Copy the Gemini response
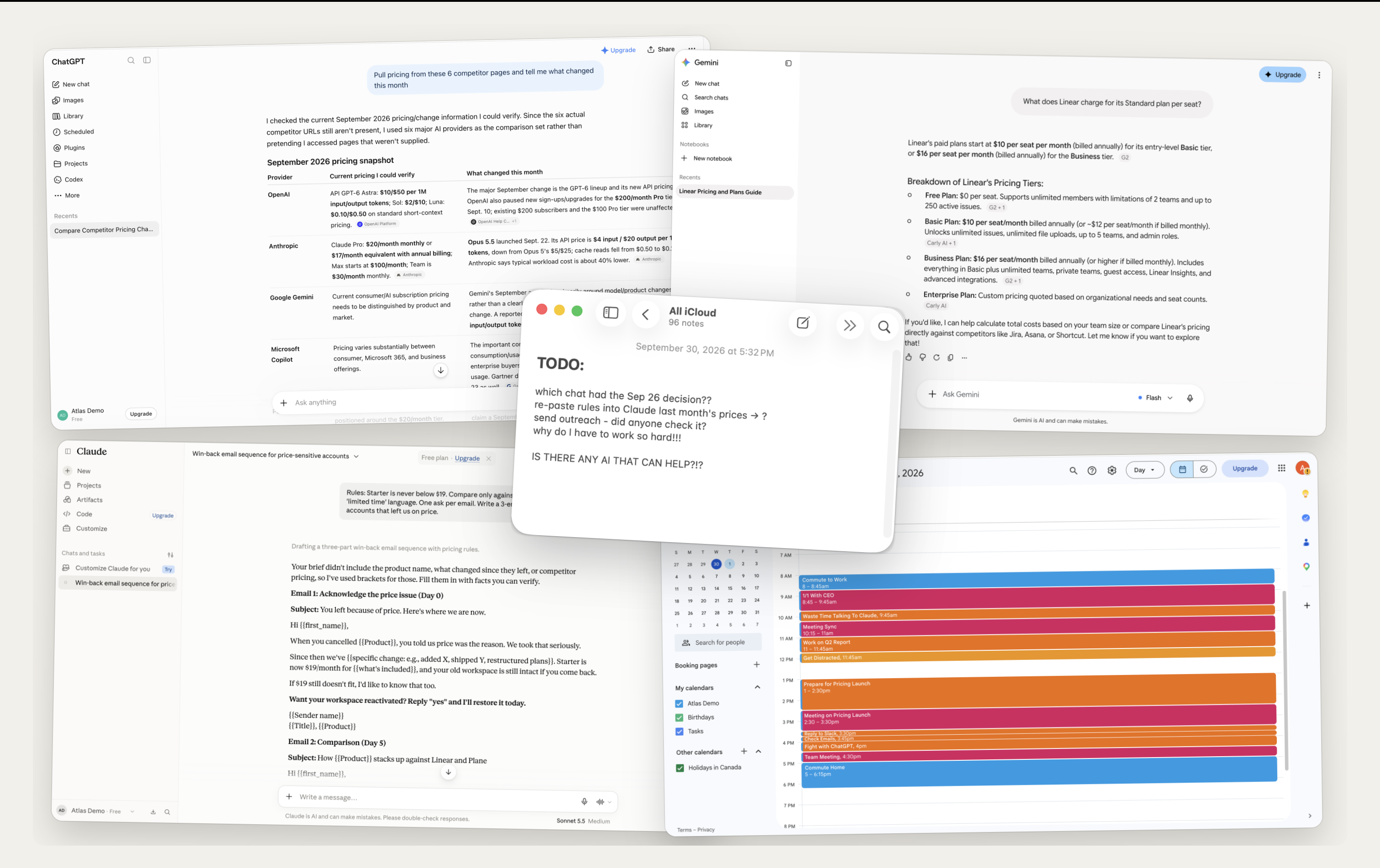Image resolution: width=1380 pixels, height=868 pixels. pos(950,357)
